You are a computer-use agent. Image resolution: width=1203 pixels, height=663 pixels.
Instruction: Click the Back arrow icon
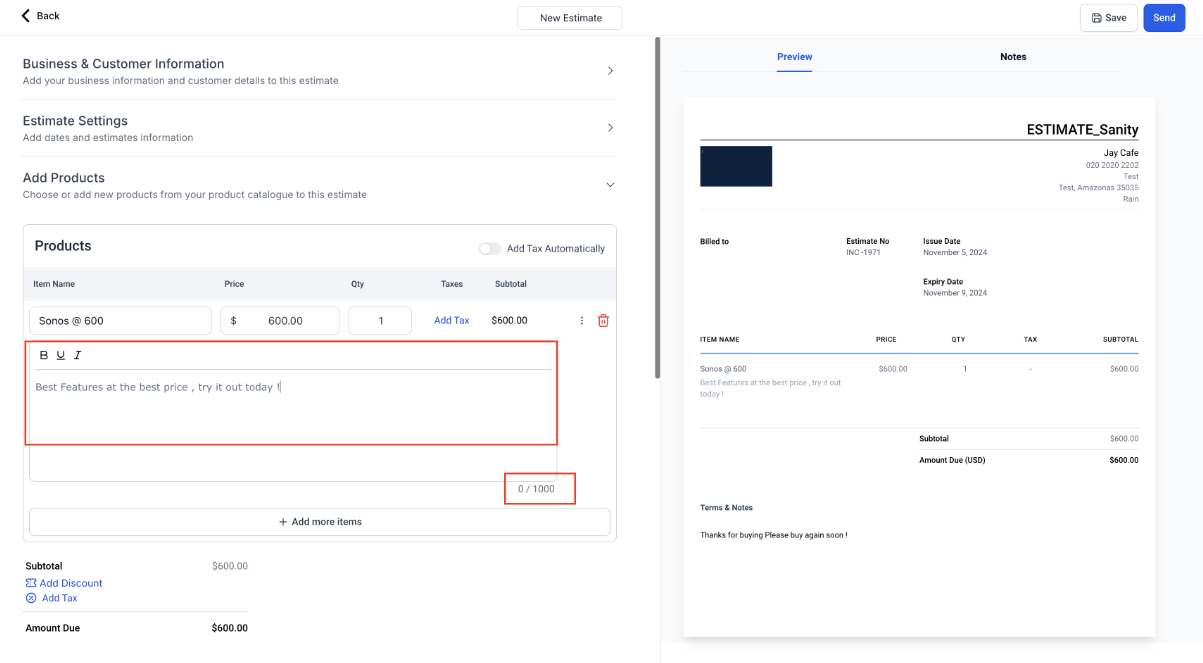[26, 15]
